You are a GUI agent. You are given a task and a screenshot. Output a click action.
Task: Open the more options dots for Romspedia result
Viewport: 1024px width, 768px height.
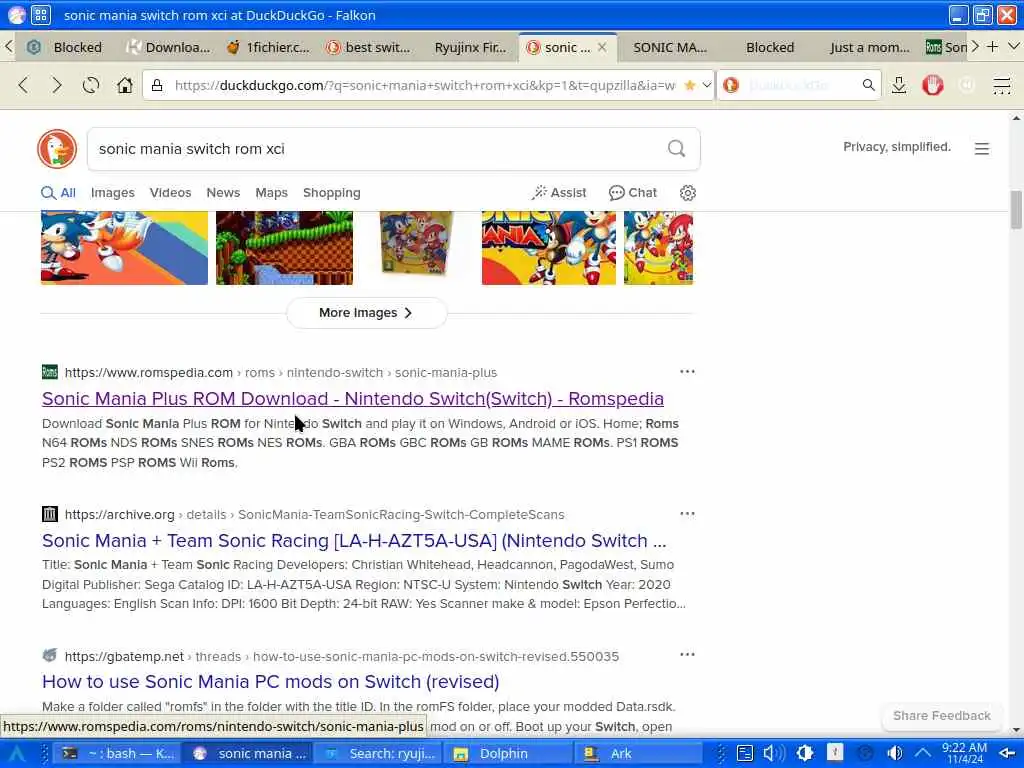point(687,372)
